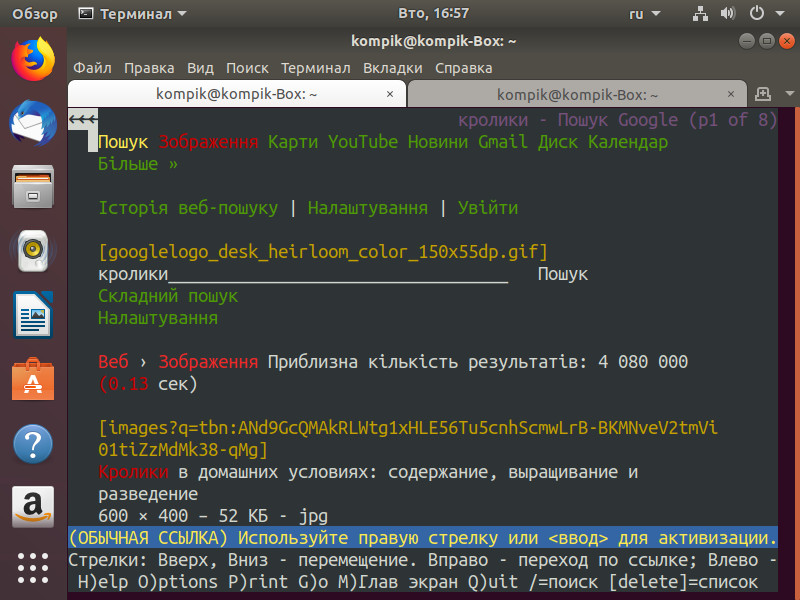Open the volume indicator
This screenshot has height=600, width=800.
(728, 14)
